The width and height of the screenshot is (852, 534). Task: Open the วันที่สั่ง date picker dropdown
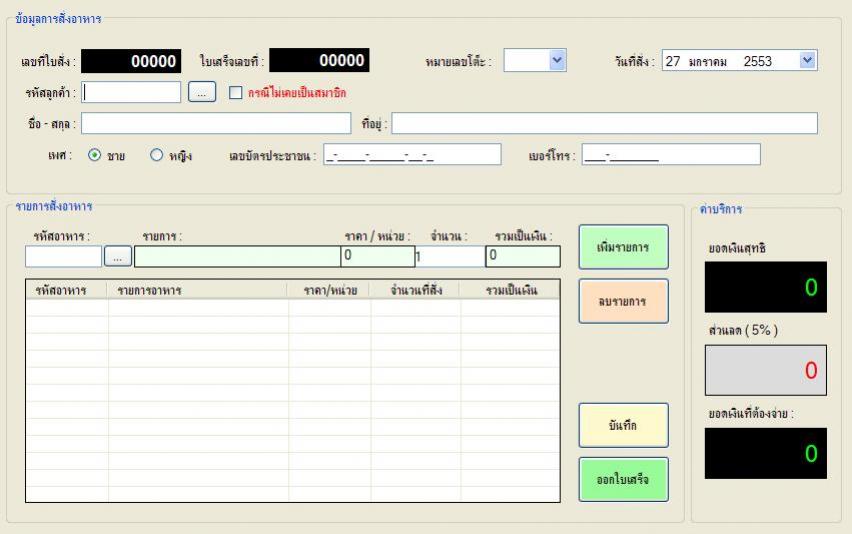(807, 61)
